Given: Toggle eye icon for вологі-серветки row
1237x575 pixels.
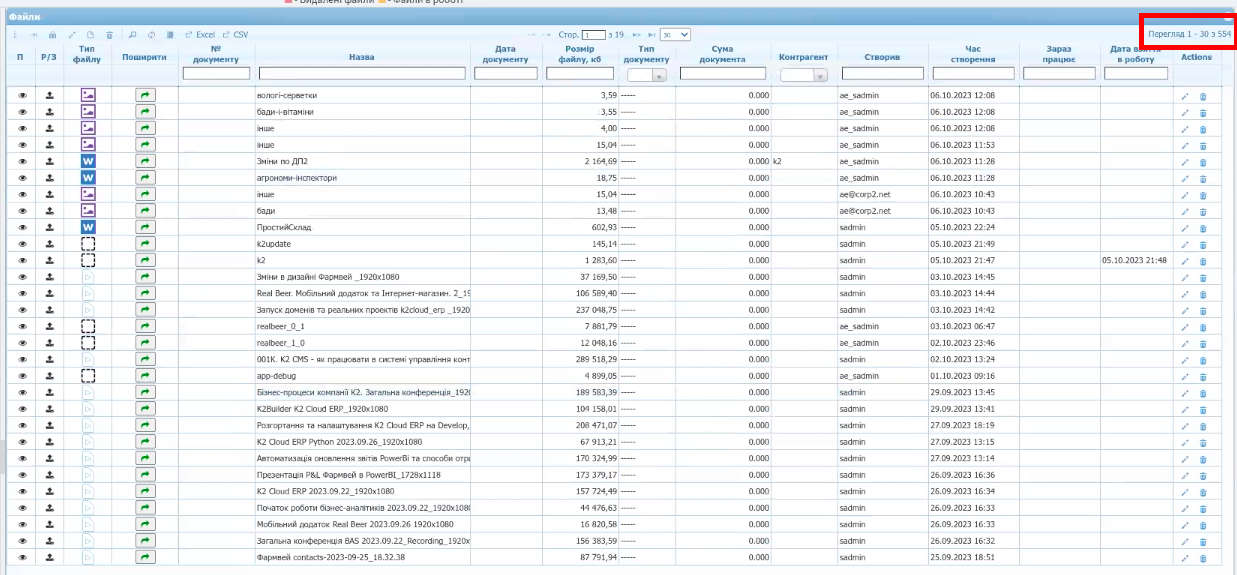Looking at the screenshot, I should (22, 96).
